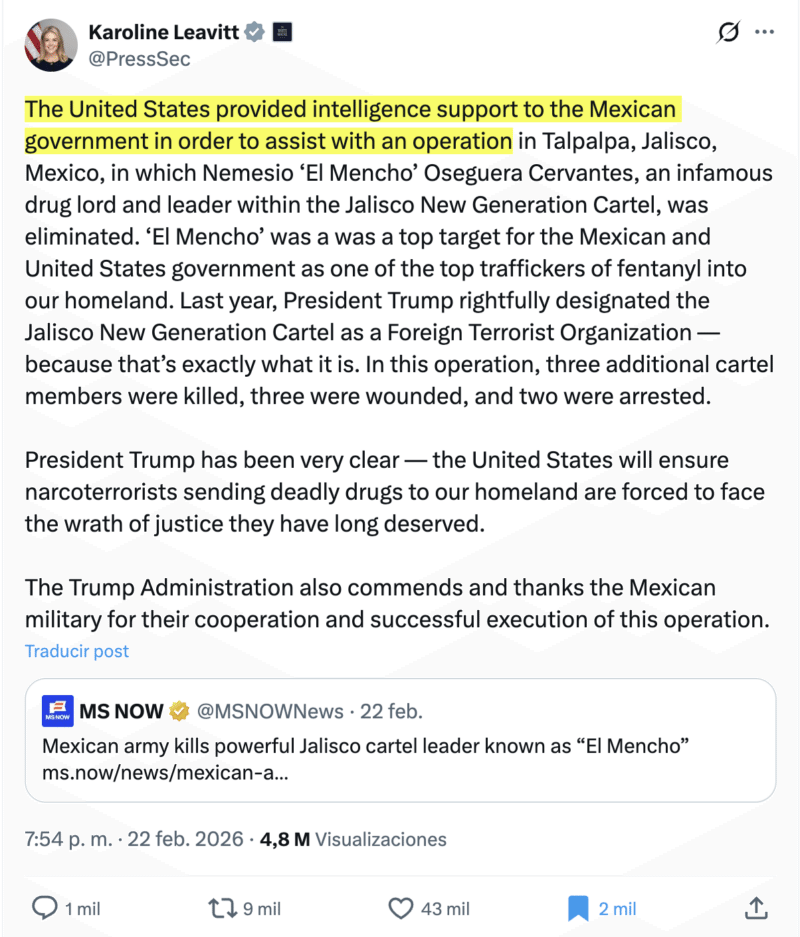
Task: Open the quoted MS NOW post card
Action: point(400,745)
